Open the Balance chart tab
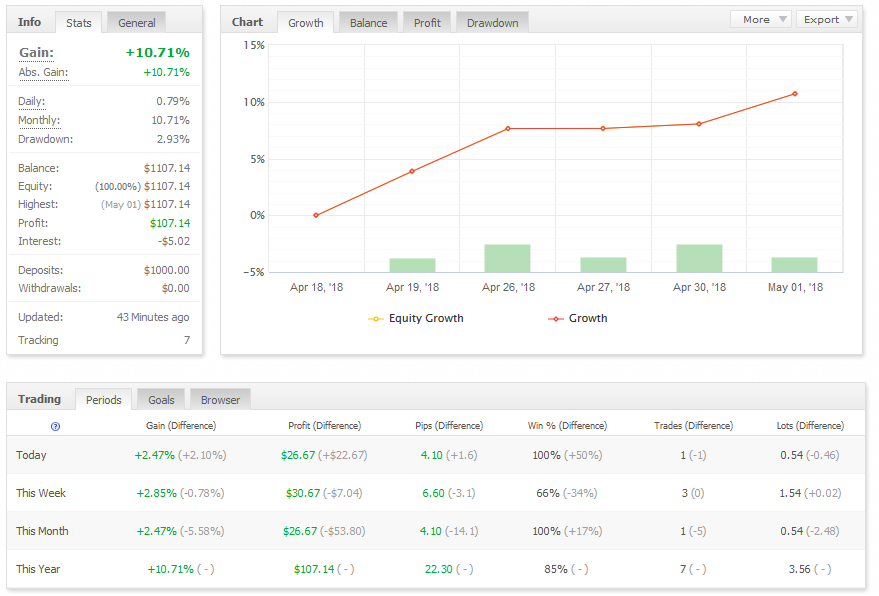This screenshot has height=596, width=879. [x=368, y=22]
